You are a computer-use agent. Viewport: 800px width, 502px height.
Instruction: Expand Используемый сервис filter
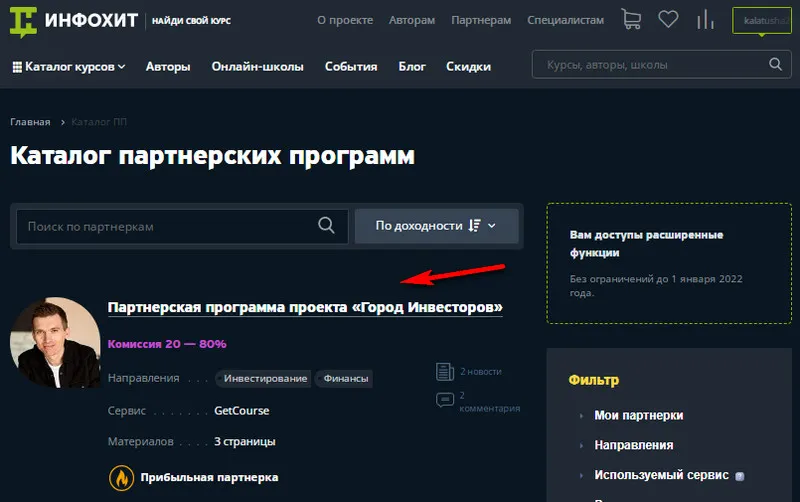coord(661,475)
